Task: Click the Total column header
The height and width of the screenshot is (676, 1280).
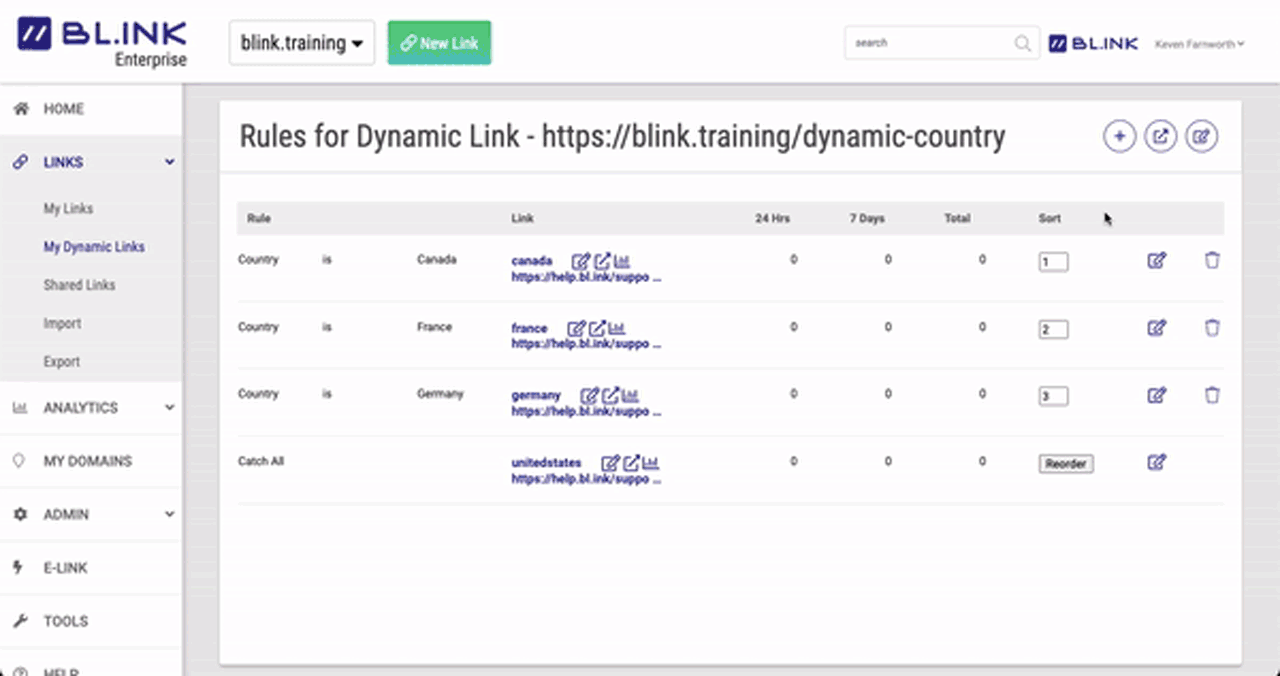Action: point(957,218)
